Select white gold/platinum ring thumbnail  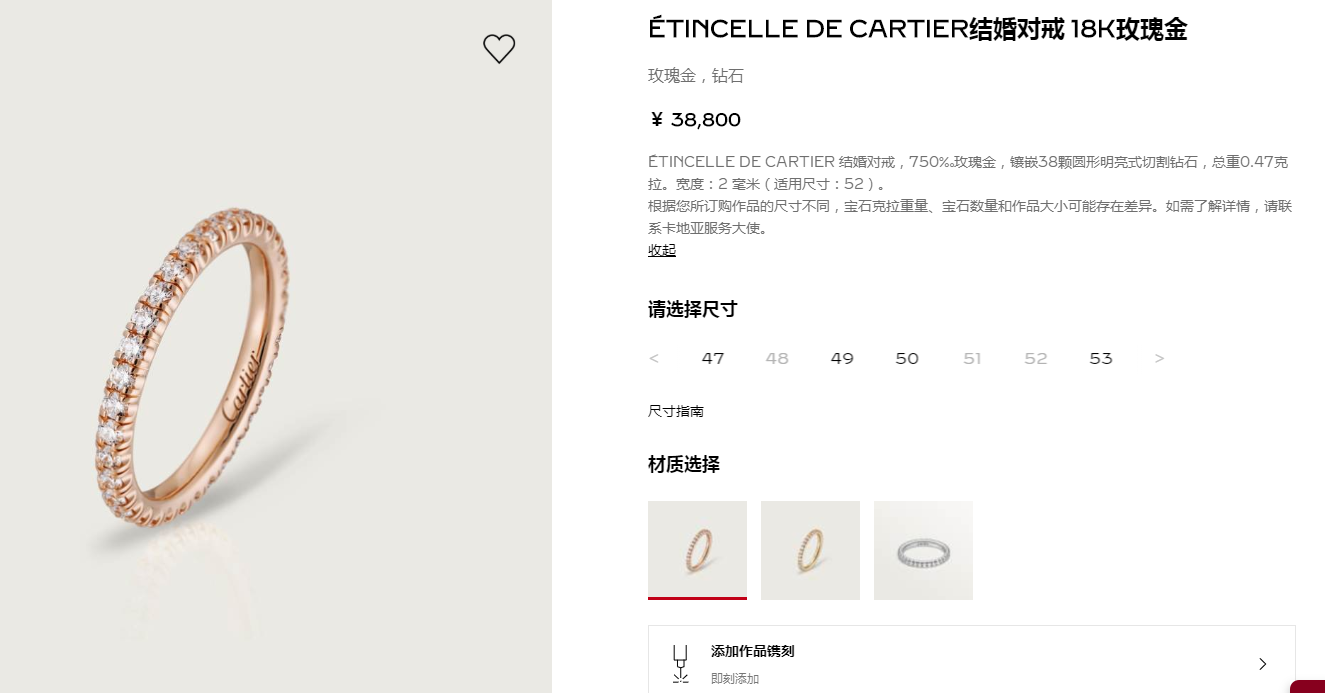[x=923, y=550]
